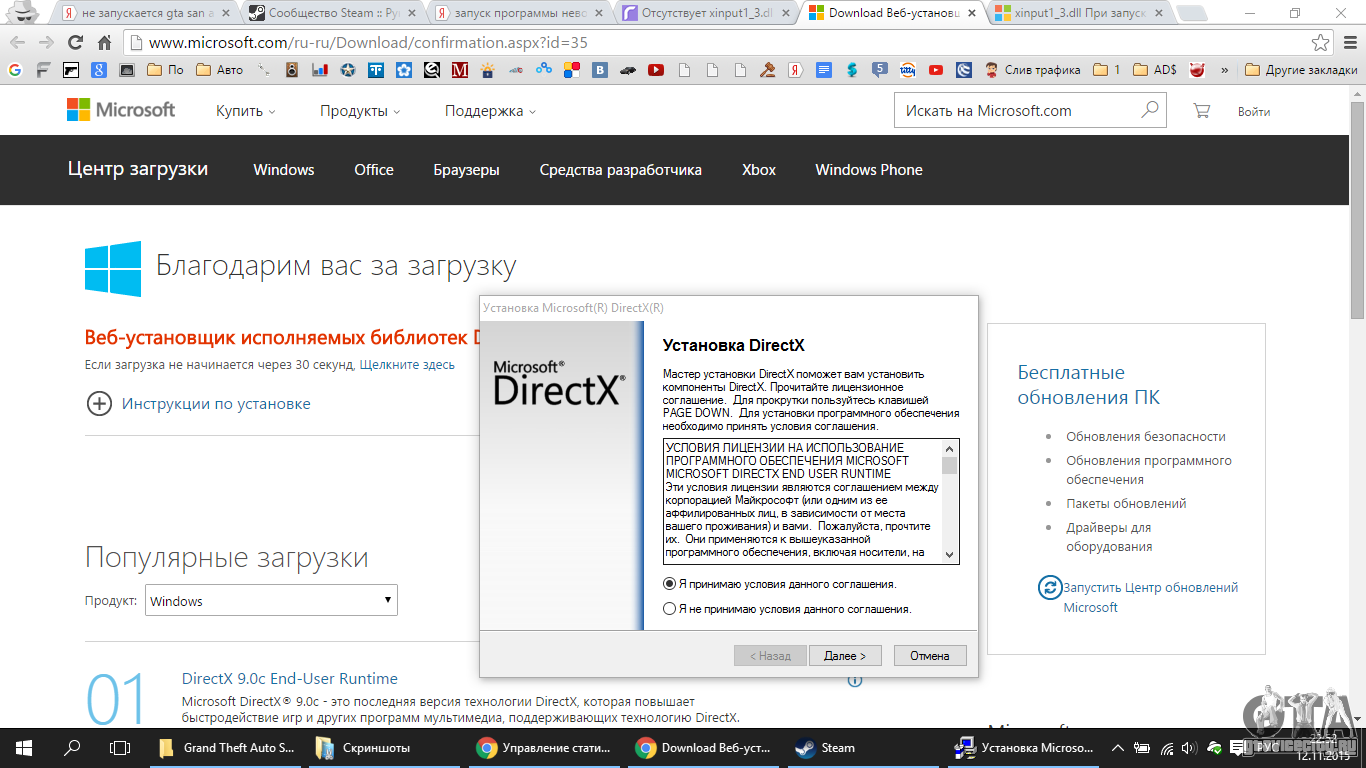Click Отмена in the DirectX installer
1366x768 pixels.
click(930, 656)
